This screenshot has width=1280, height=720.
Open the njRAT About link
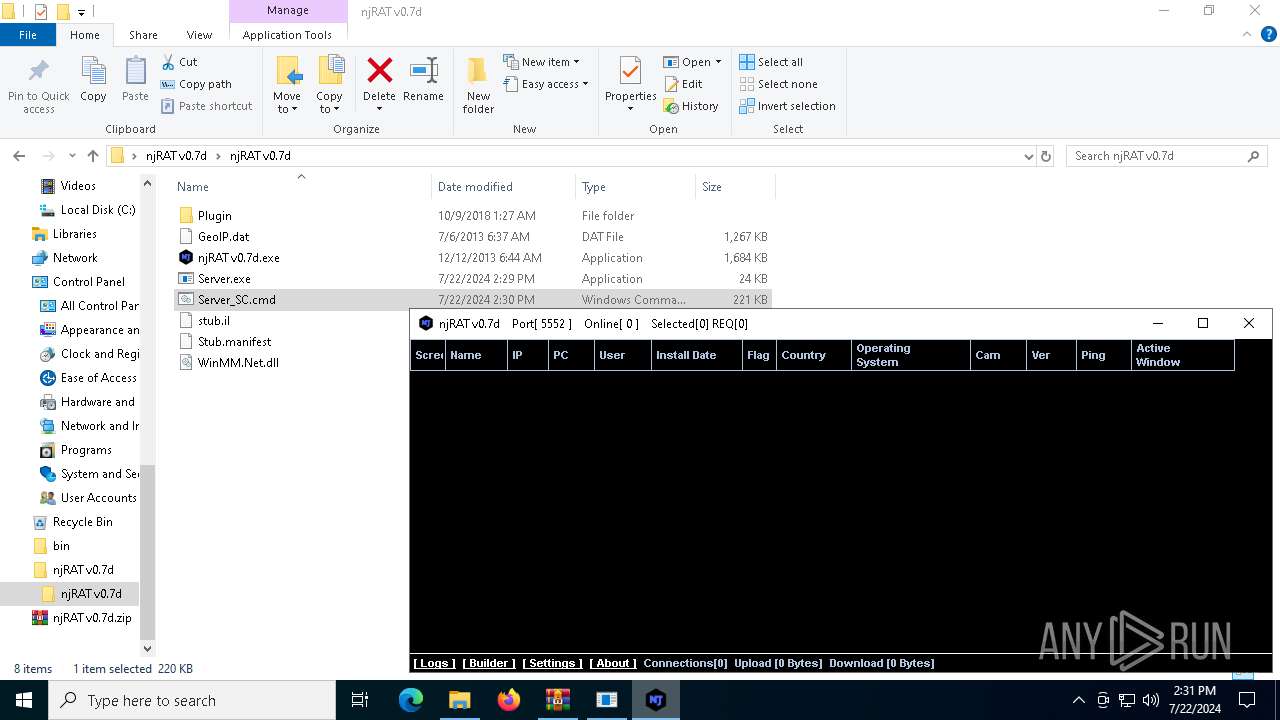coord(613,663)
